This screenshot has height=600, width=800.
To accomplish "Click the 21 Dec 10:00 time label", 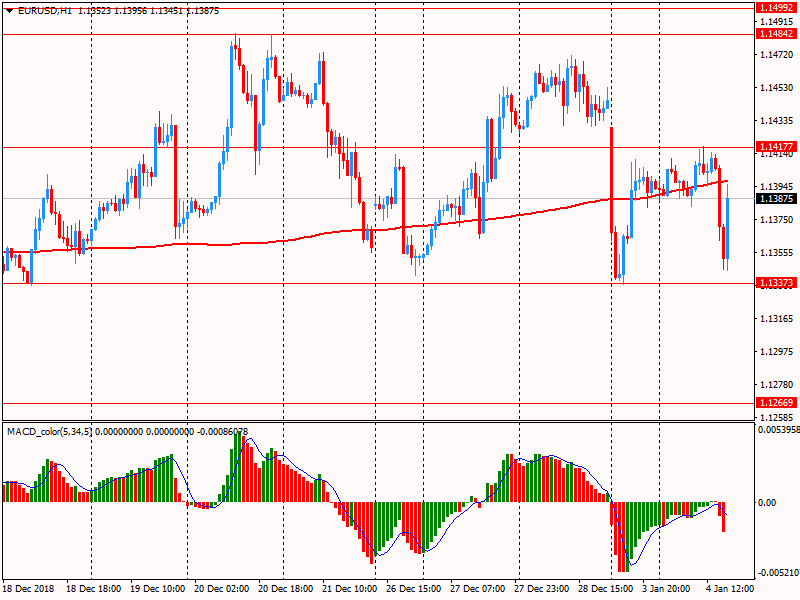I will coord(350,591).
